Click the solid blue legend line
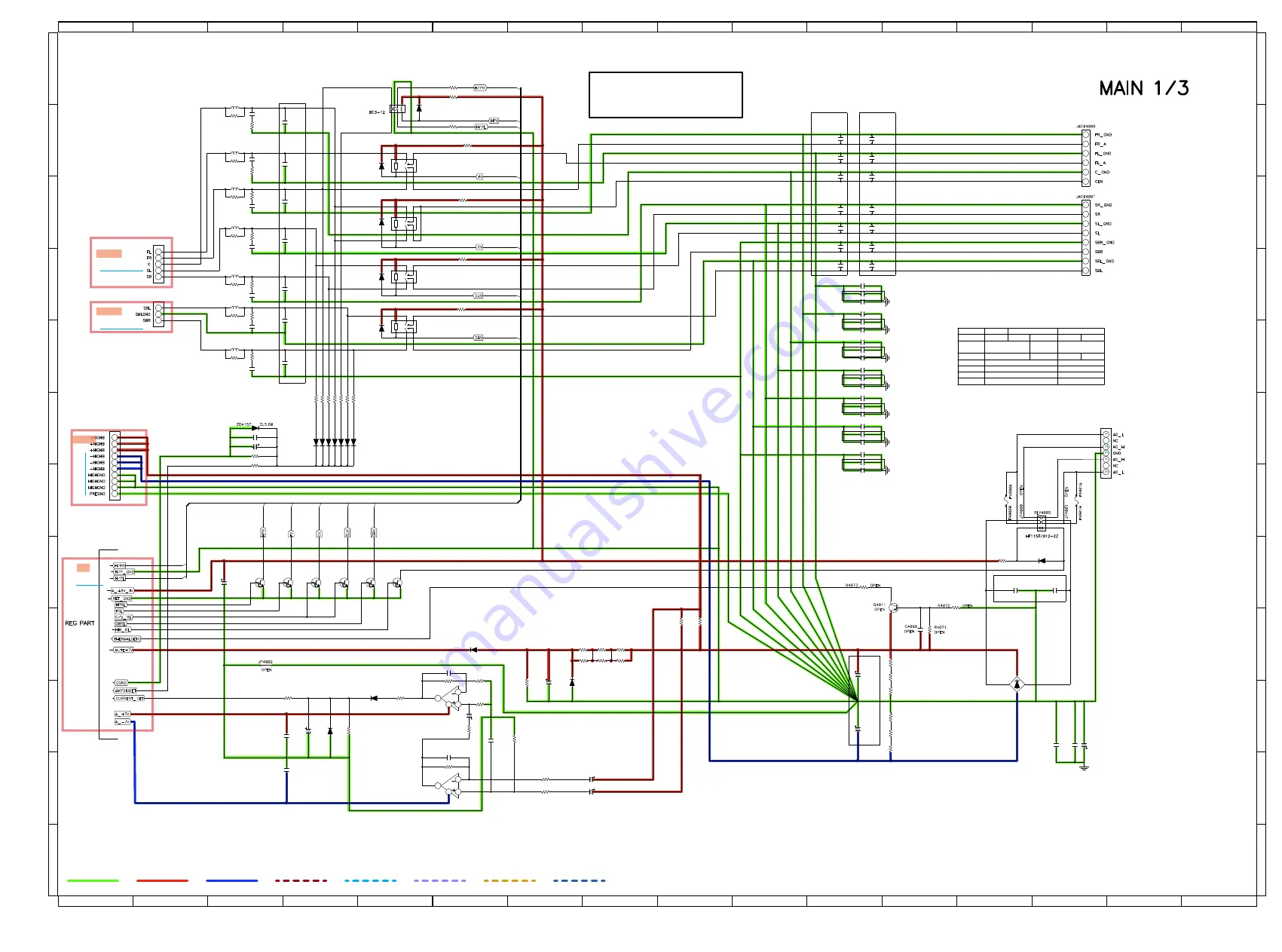 232,880
